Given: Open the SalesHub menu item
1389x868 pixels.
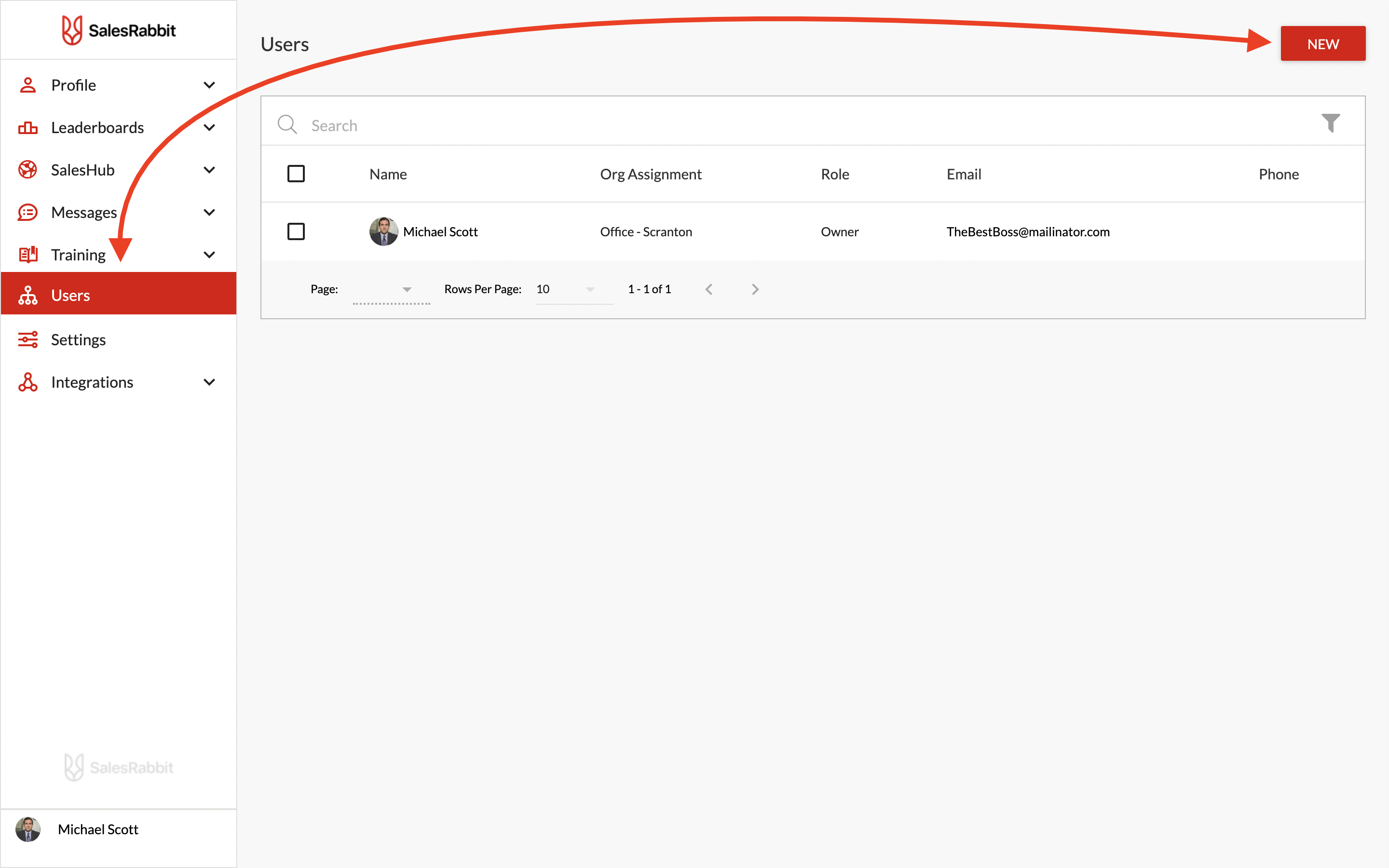Looking at the screenshot, I should (x=119, y=170).
